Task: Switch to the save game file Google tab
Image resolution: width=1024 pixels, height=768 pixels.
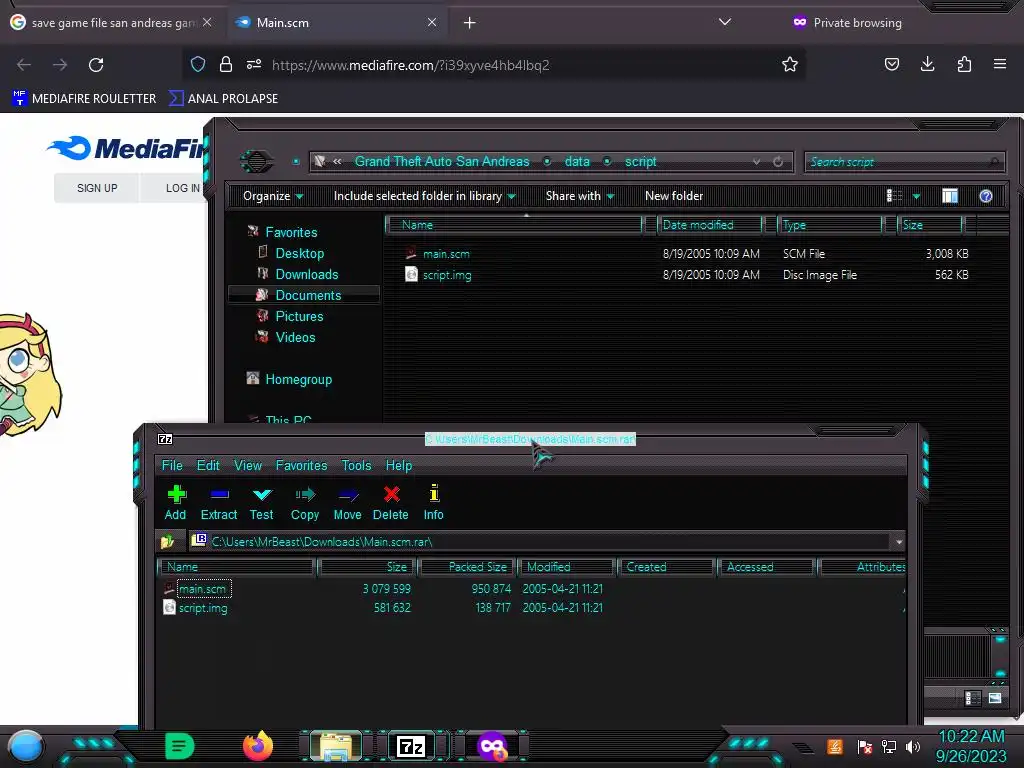Action: (x=111, y=23)
